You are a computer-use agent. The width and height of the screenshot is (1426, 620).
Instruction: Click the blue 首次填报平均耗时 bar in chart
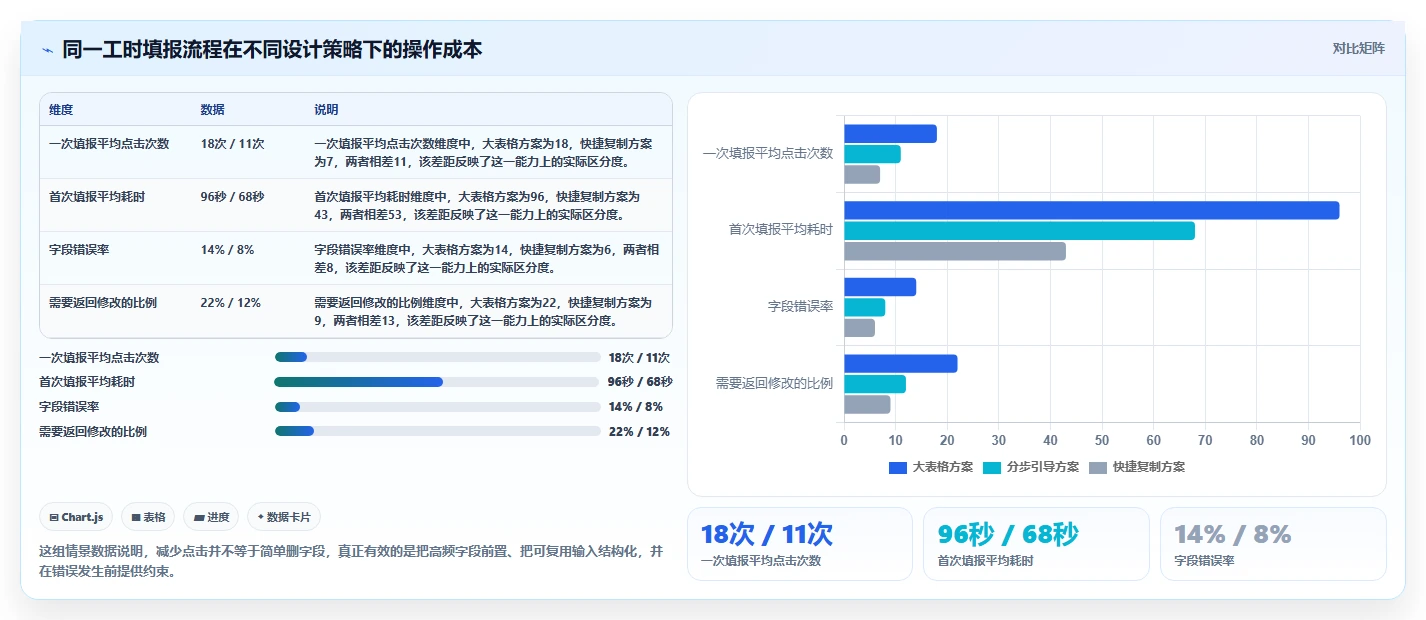1091,210
